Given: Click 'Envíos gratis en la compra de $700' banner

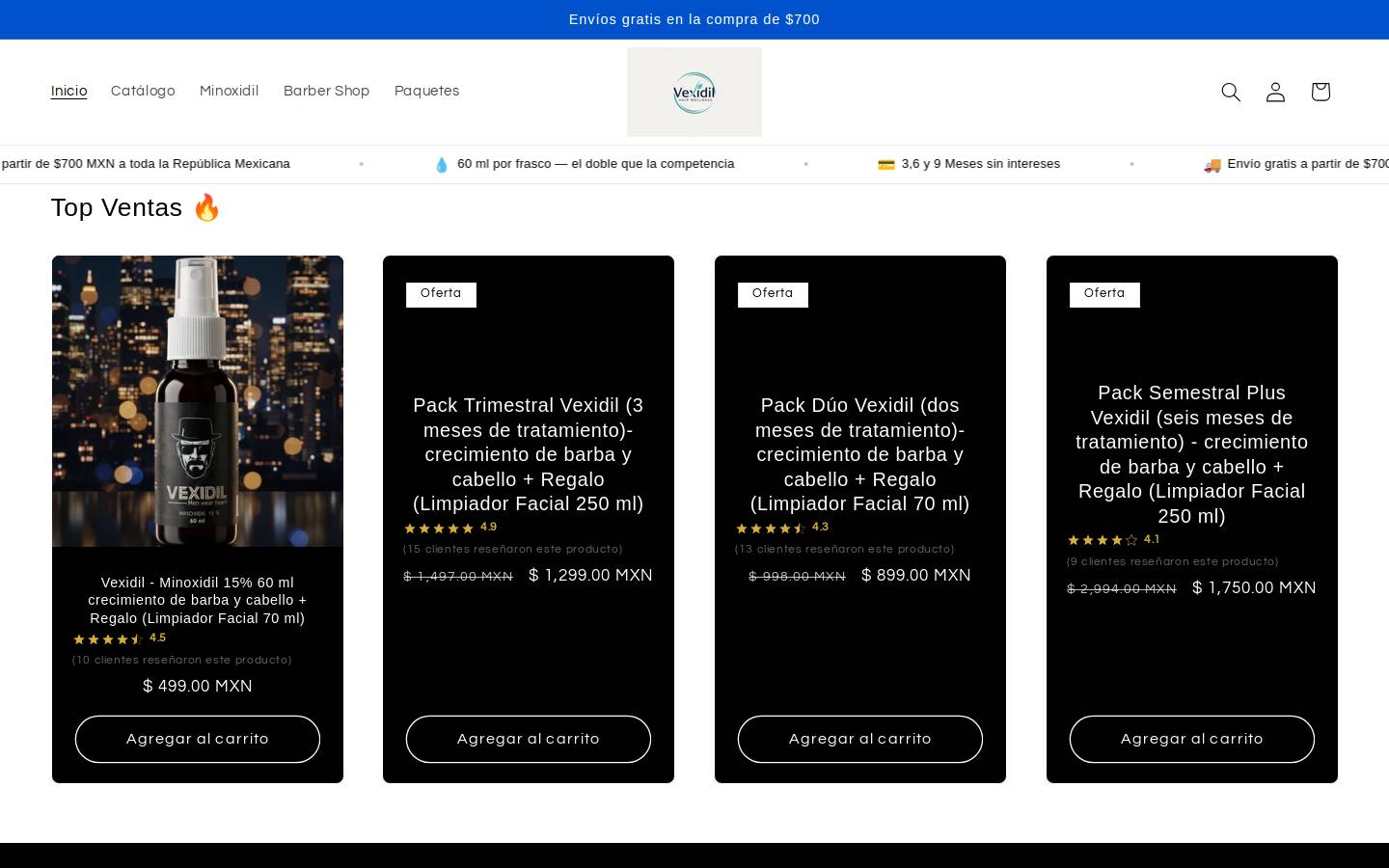Looking at the screenshot, I should pyautogui.click(x=694, y=19).
